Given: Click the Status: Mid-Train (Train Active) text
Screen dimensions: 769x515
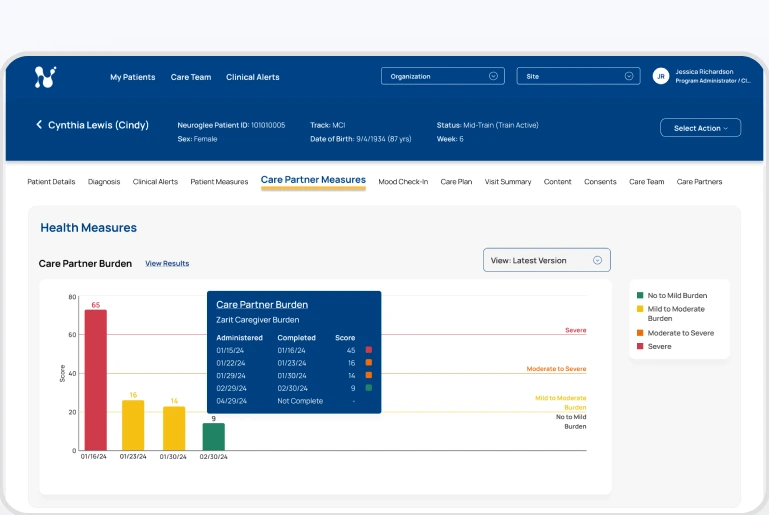Looking at the screenshot, I should 487,125.
